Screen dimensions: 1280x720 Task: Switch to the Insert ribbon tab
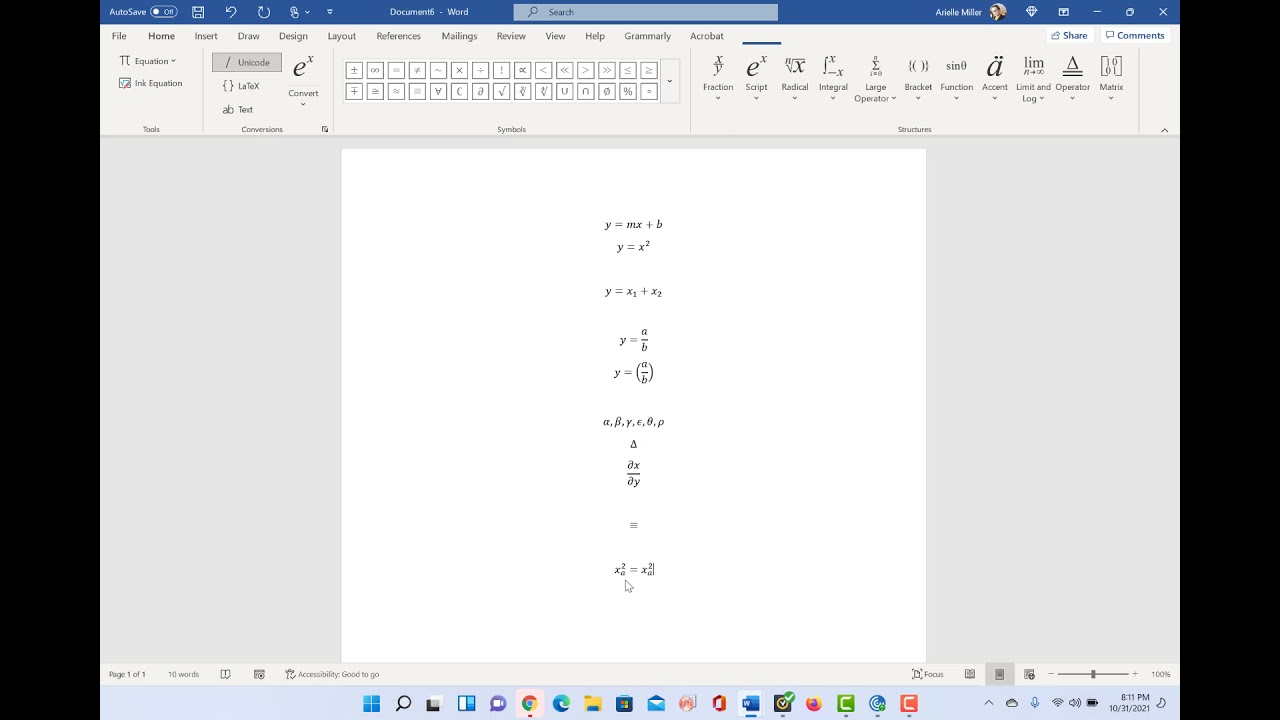point(206,36)
